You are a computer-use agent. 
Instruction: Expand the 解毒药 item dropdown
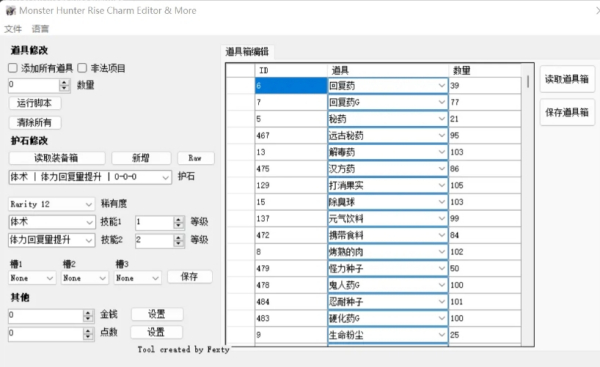pyautogui.click(x=441, y=152)
